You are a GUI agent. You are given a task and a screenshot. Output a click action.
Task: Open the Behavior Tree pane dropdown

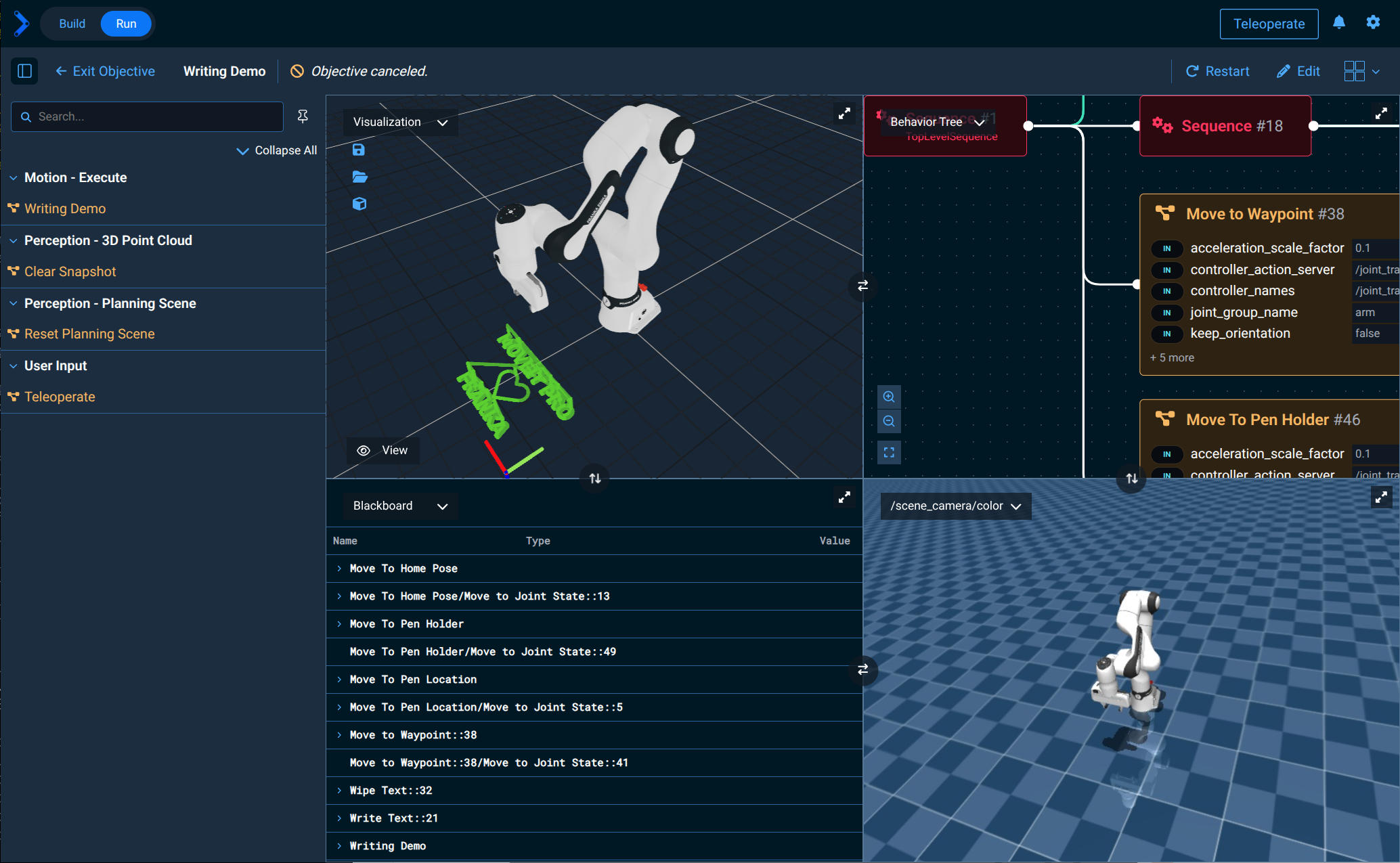point(937,122)
